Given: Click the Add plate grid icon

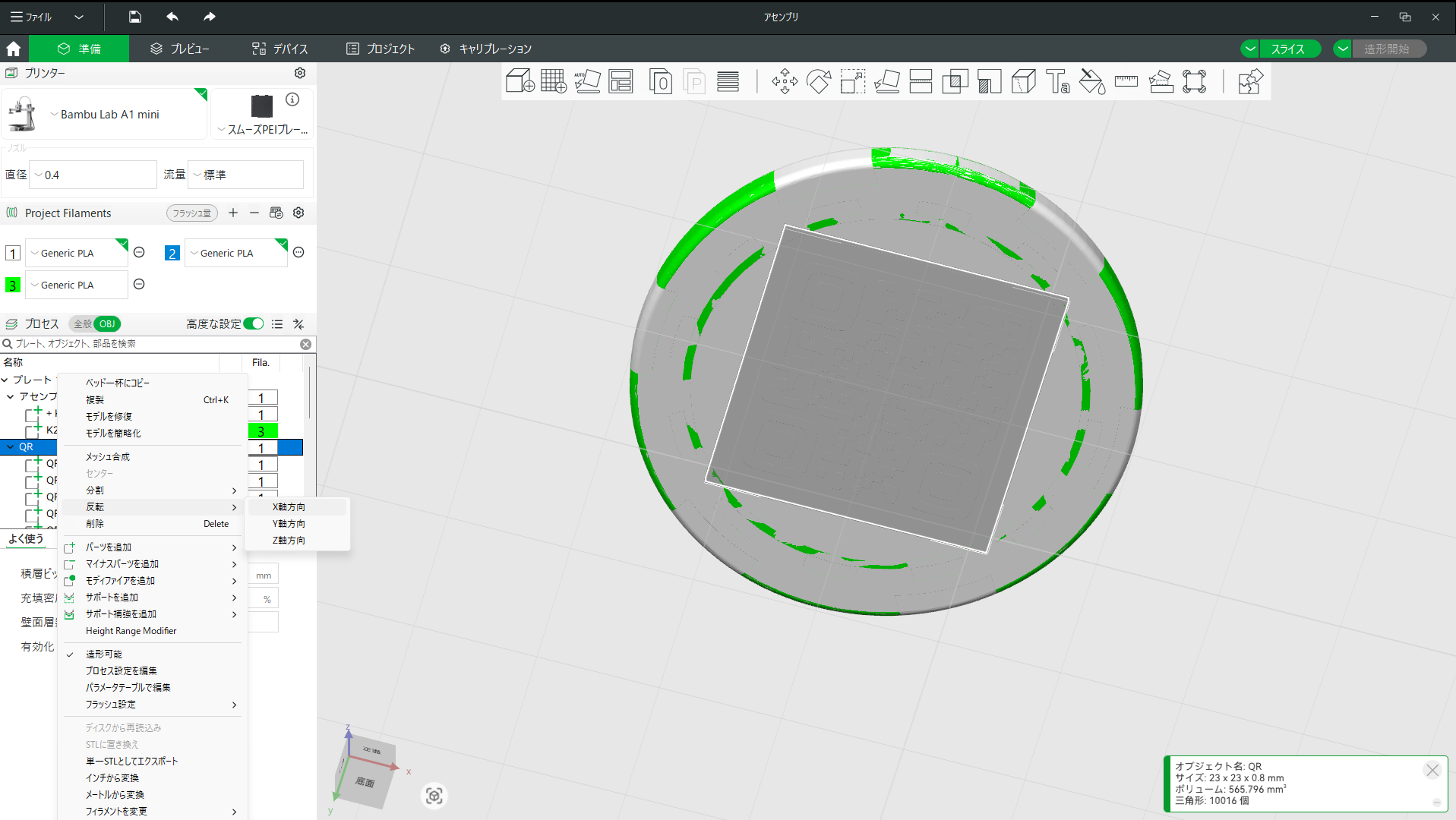Looking at the screenshot, I should click(x=554, y=81).
